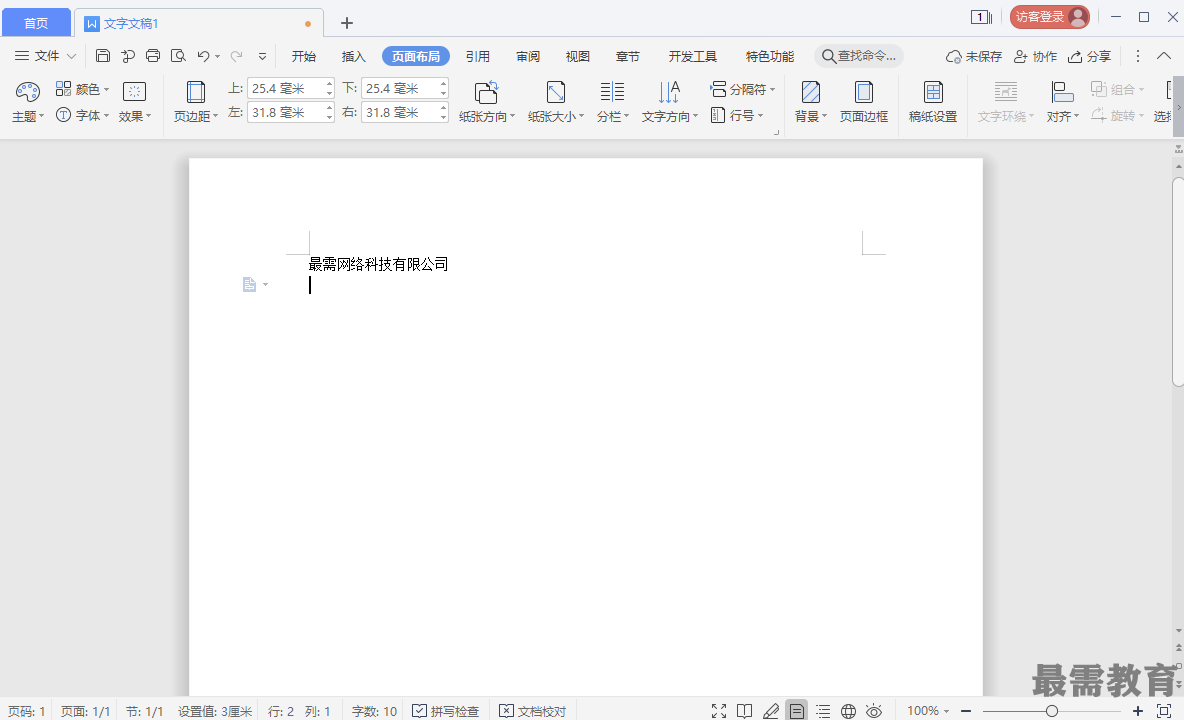This screenshot has width=1184, height=720.
Task: Switch to the 开始 ribbon tab
Action: click(x=304, y=57)
